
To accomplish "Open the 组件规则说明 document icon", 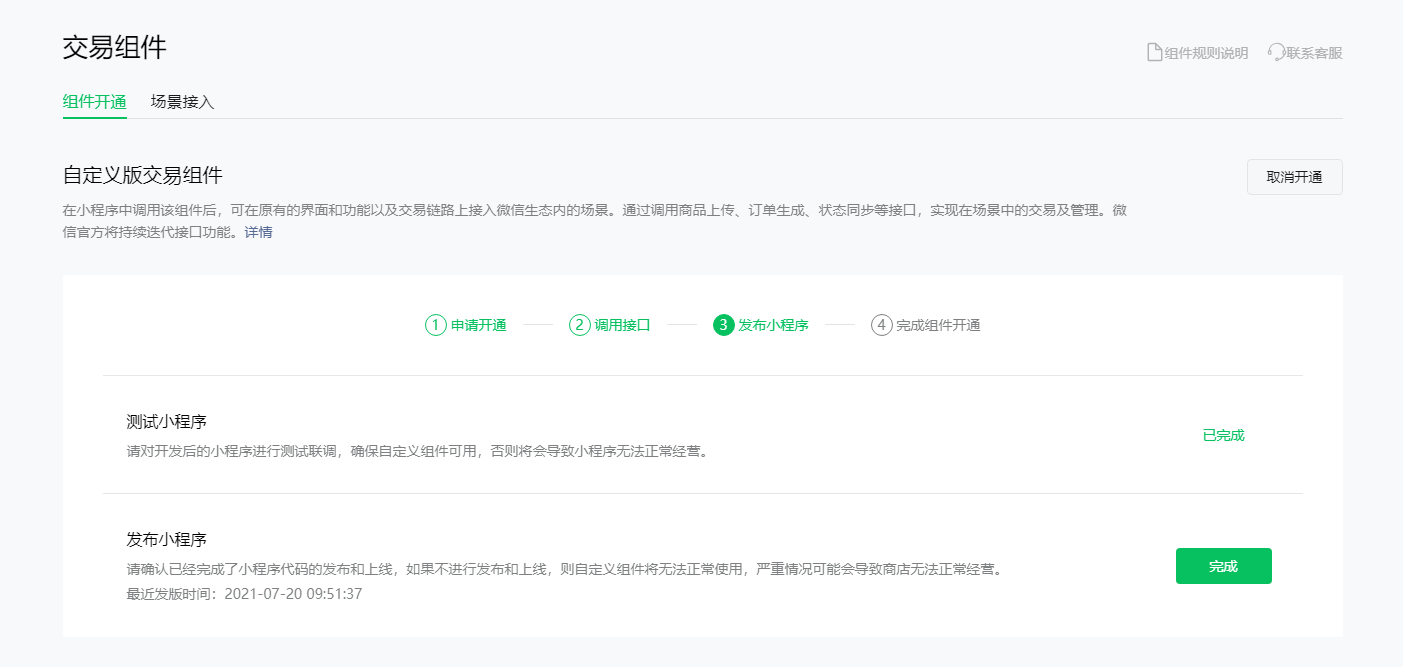I will coord(1154,52).
